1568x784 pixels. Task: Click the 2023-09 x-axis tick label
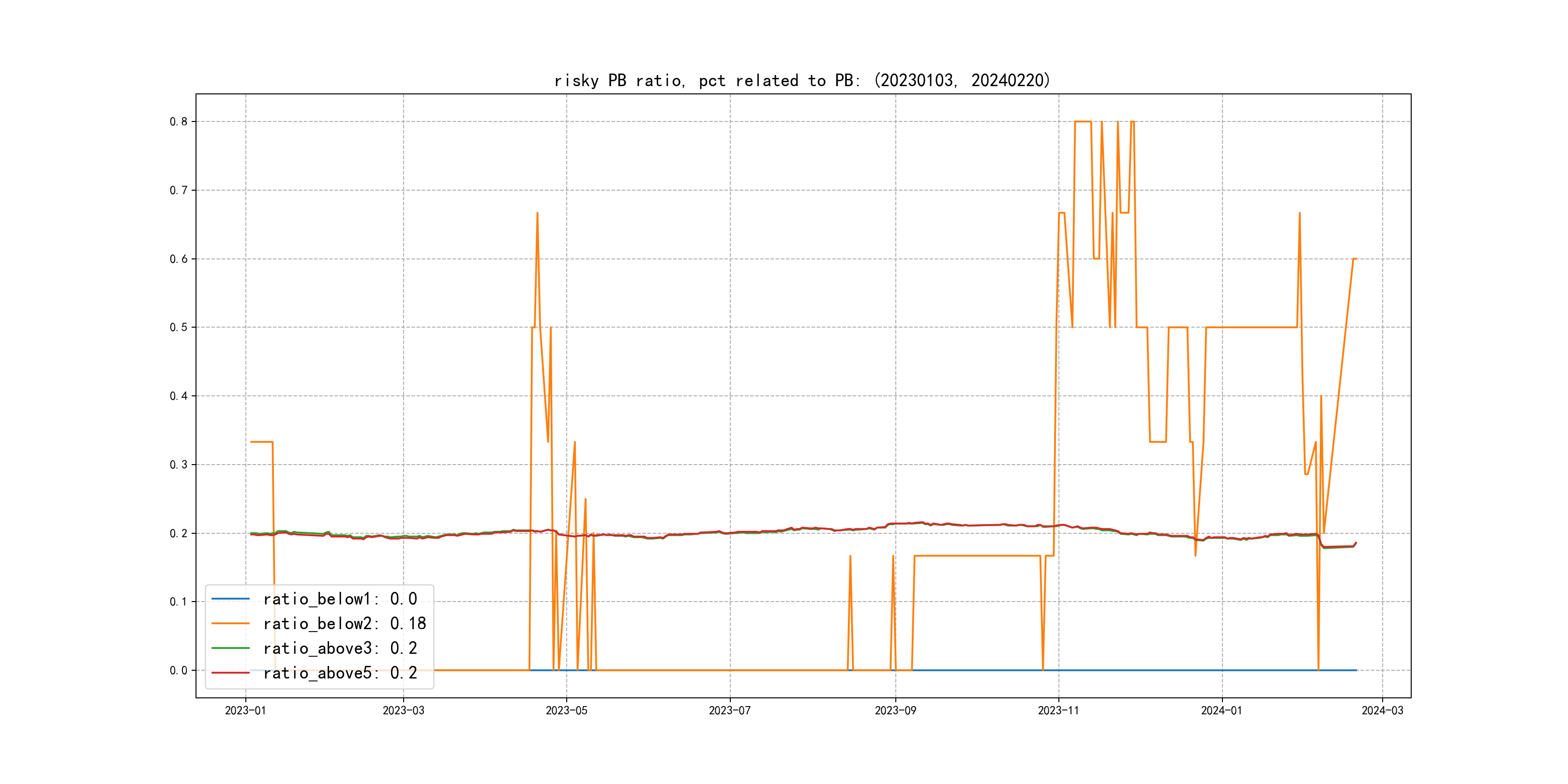point(895,710)
